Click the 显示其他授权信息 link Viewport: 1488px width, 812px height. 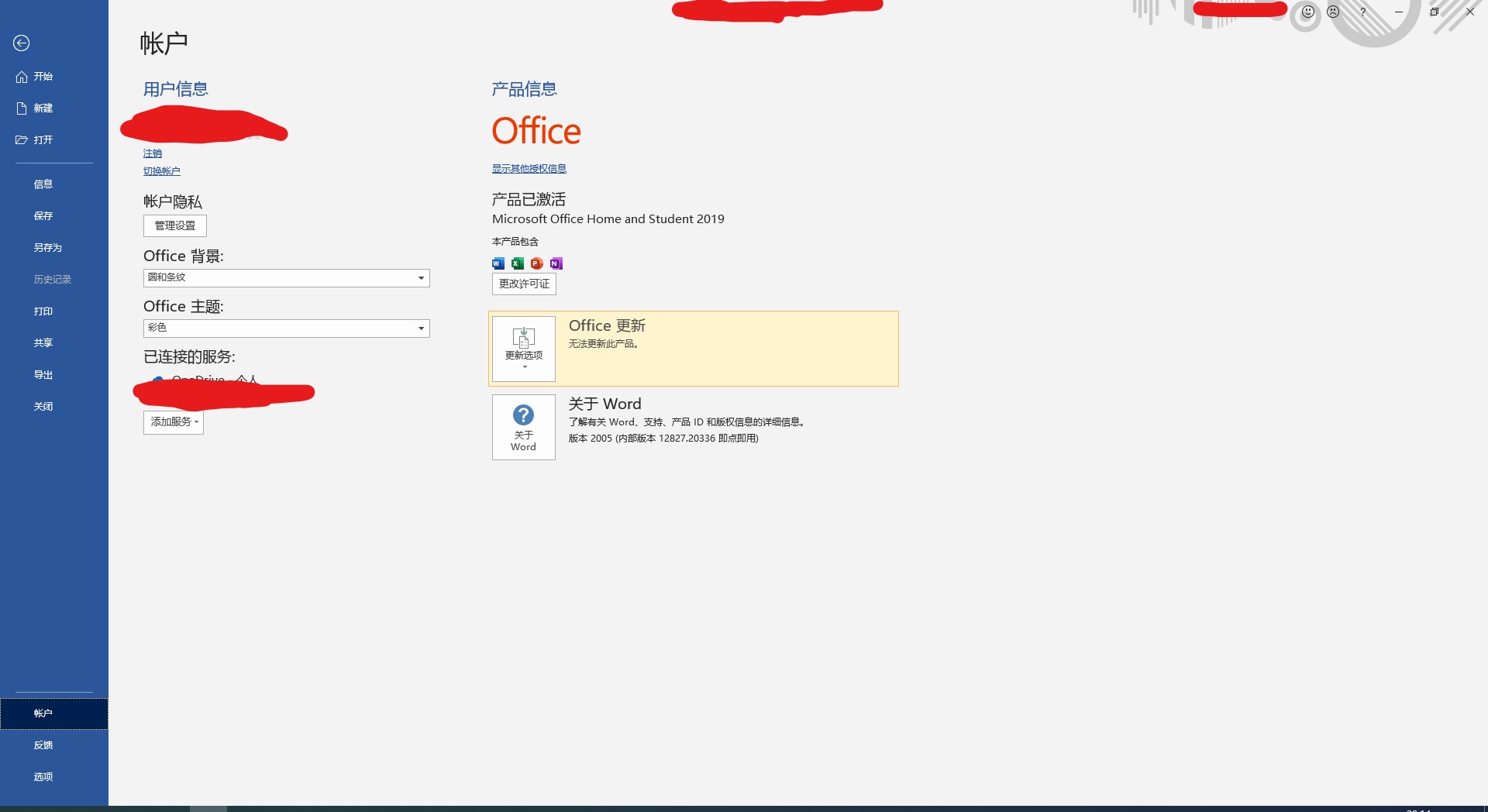coord(529,169)
